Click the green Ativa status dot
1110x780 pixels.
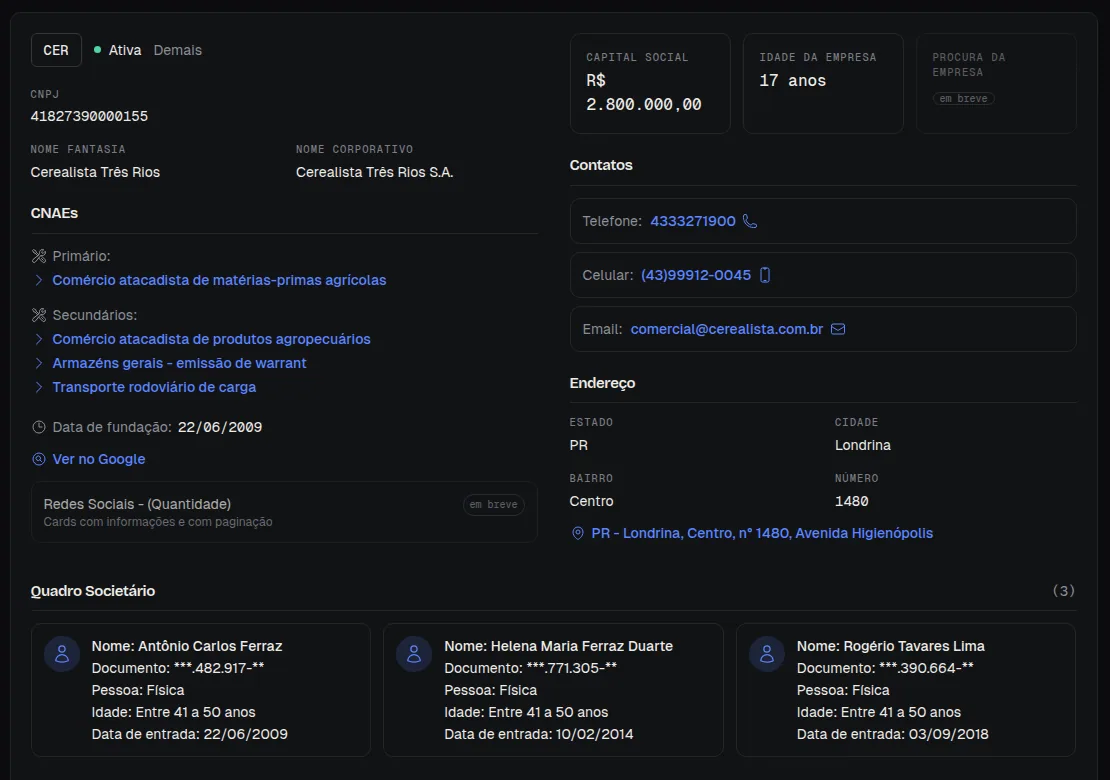(x=98, y=50)
